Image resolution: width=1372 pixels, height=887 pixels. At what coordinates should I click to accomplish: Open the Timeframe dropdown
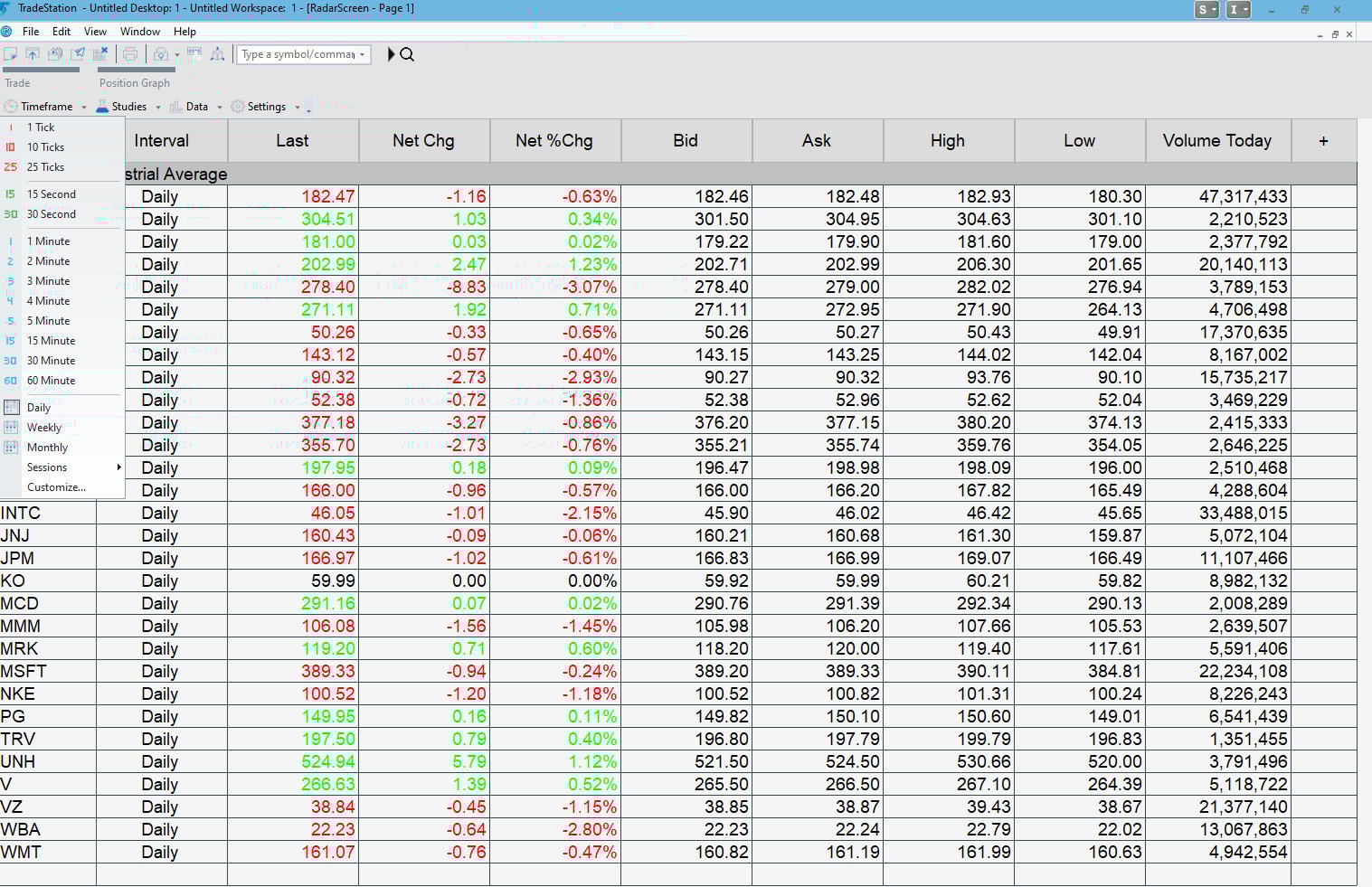[x=45, y=107]
